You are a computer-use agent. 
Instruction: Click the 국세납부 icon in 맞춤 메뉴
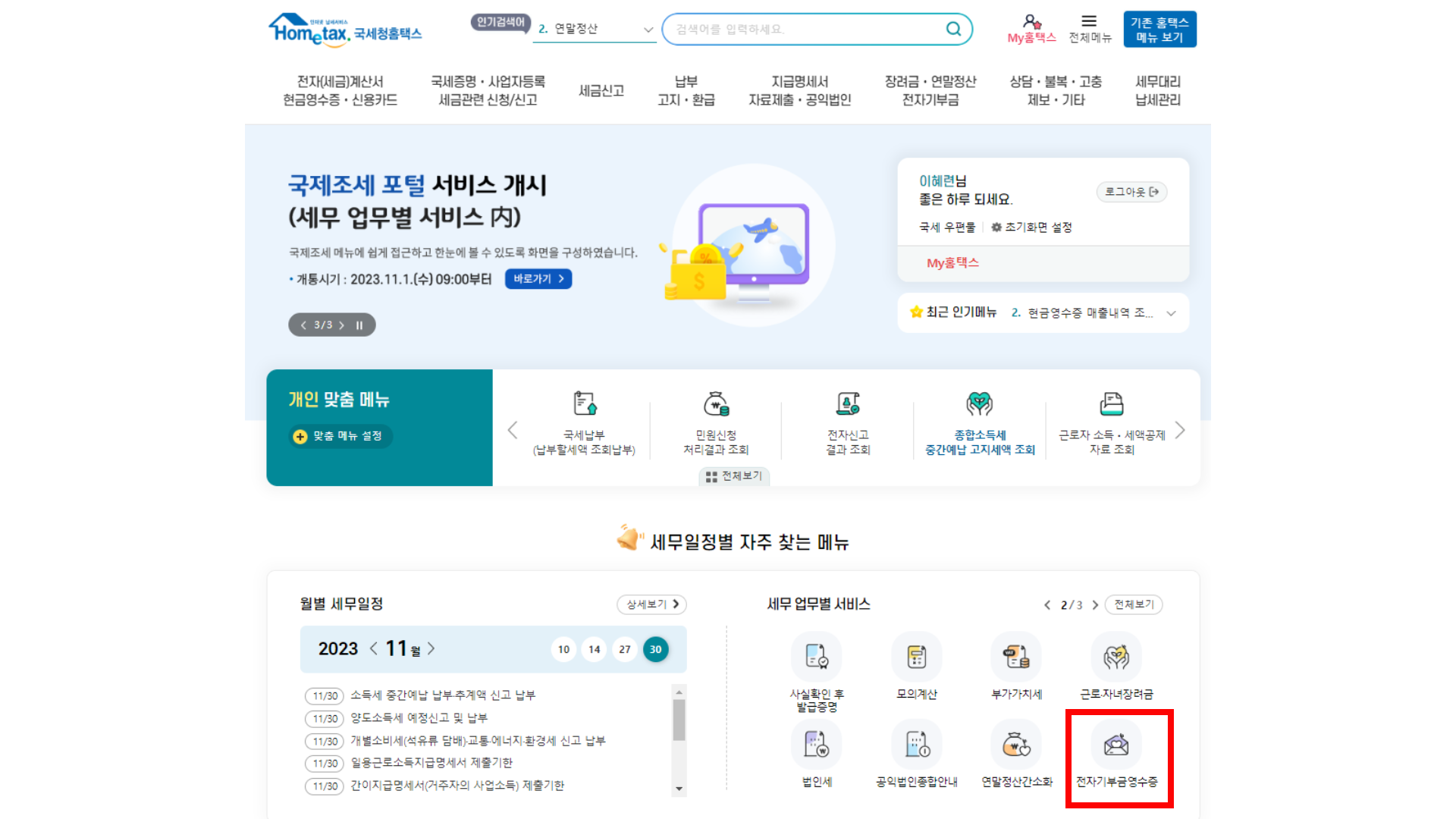point(585,404)
